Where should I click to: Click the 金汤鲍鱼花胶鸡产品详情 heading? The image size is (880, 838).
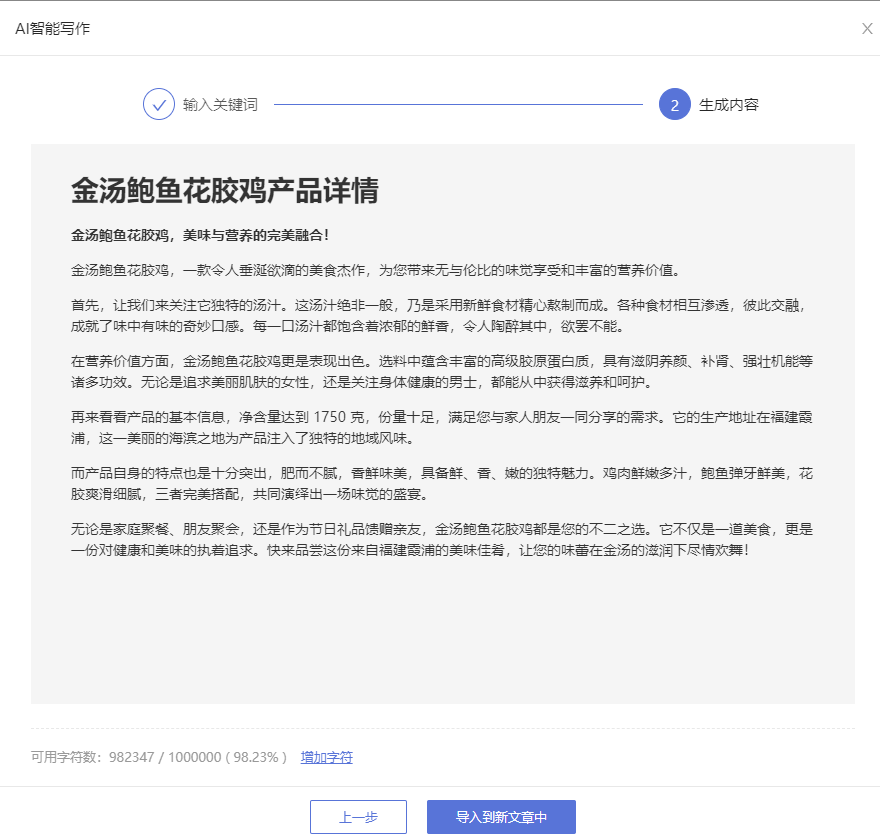224,191
